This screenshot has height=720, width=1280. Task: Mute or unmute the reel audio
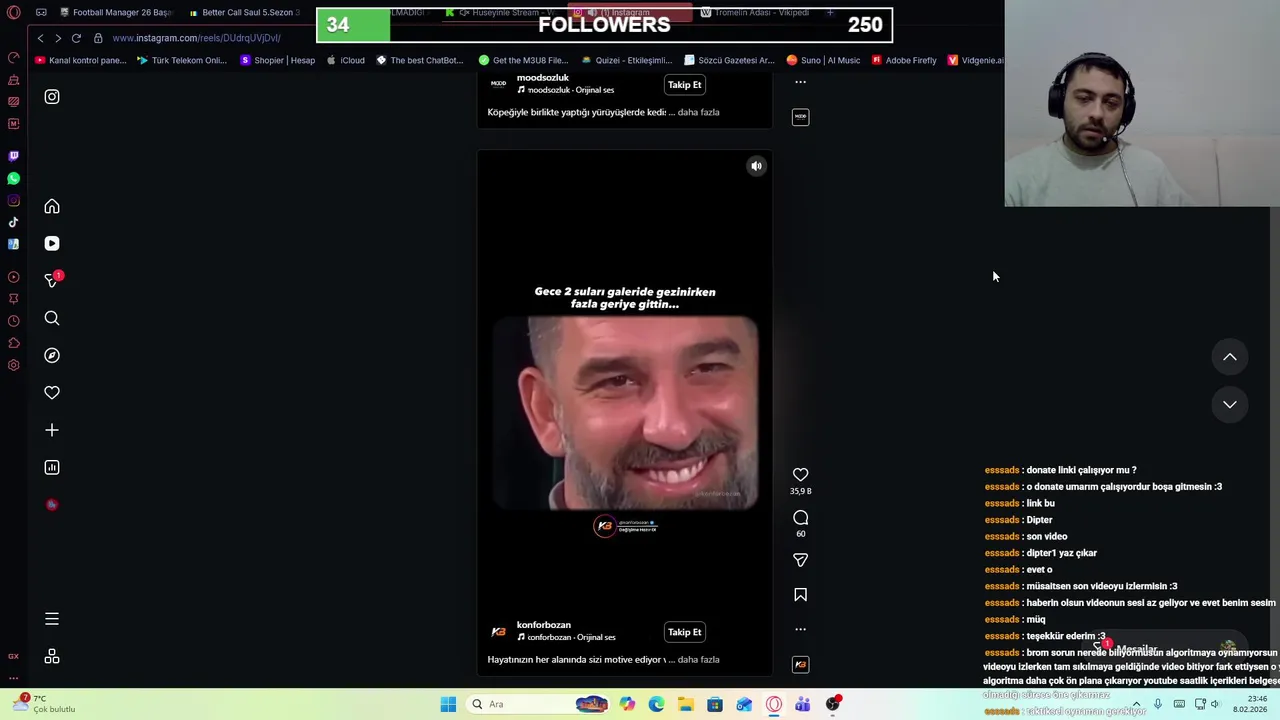(x=756, y=166)
